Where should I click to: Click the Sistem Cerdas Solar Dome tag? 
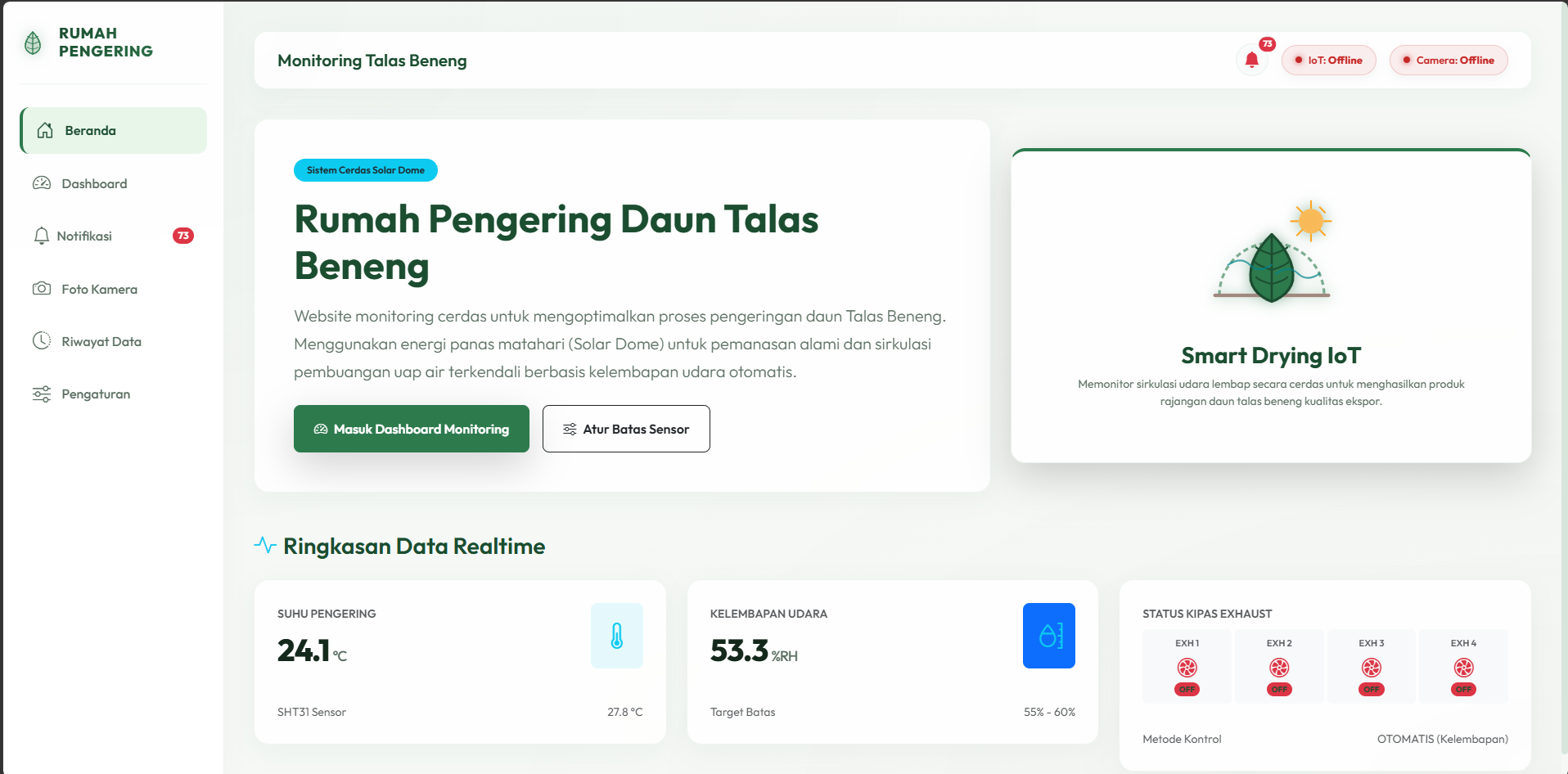366,170
